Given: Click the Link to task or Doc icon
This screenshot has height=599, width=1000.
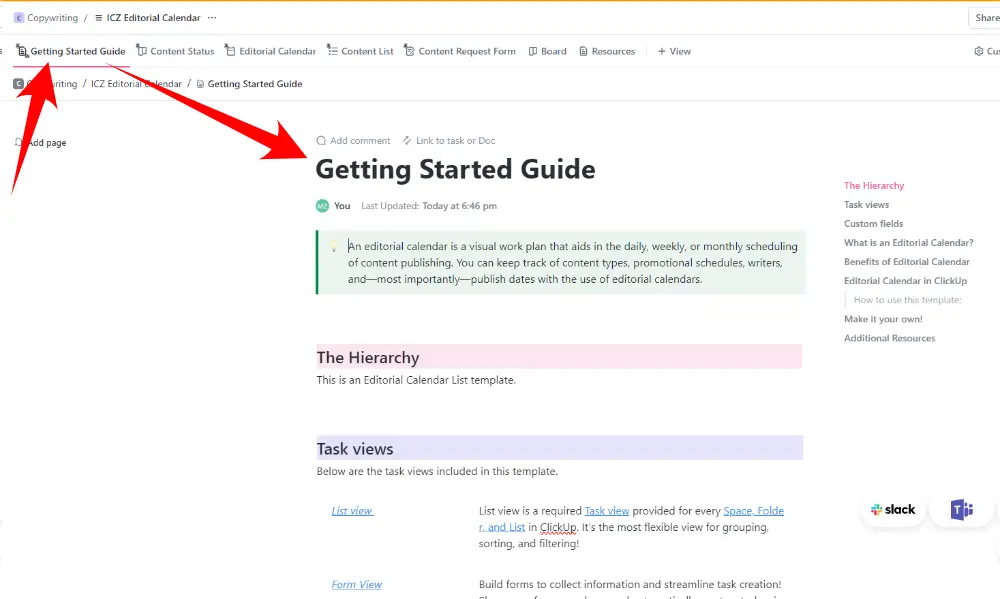Looking at the screenshot, I should click(407, 141).
